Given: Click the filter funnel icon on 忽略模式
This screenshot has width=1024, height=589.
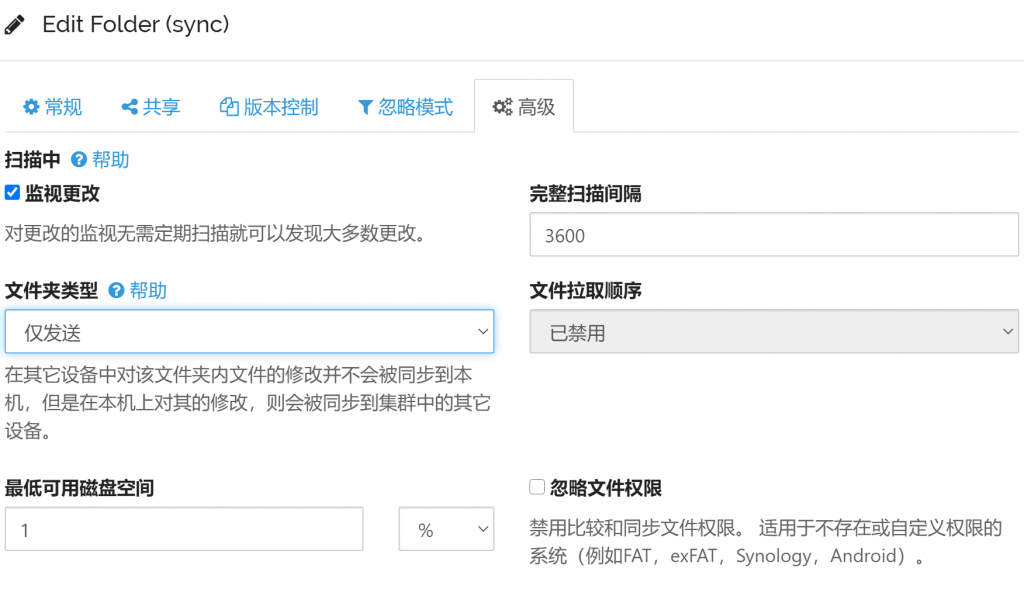Looking at the screenshot, I should pyautogui.click(x=366, y=107).
